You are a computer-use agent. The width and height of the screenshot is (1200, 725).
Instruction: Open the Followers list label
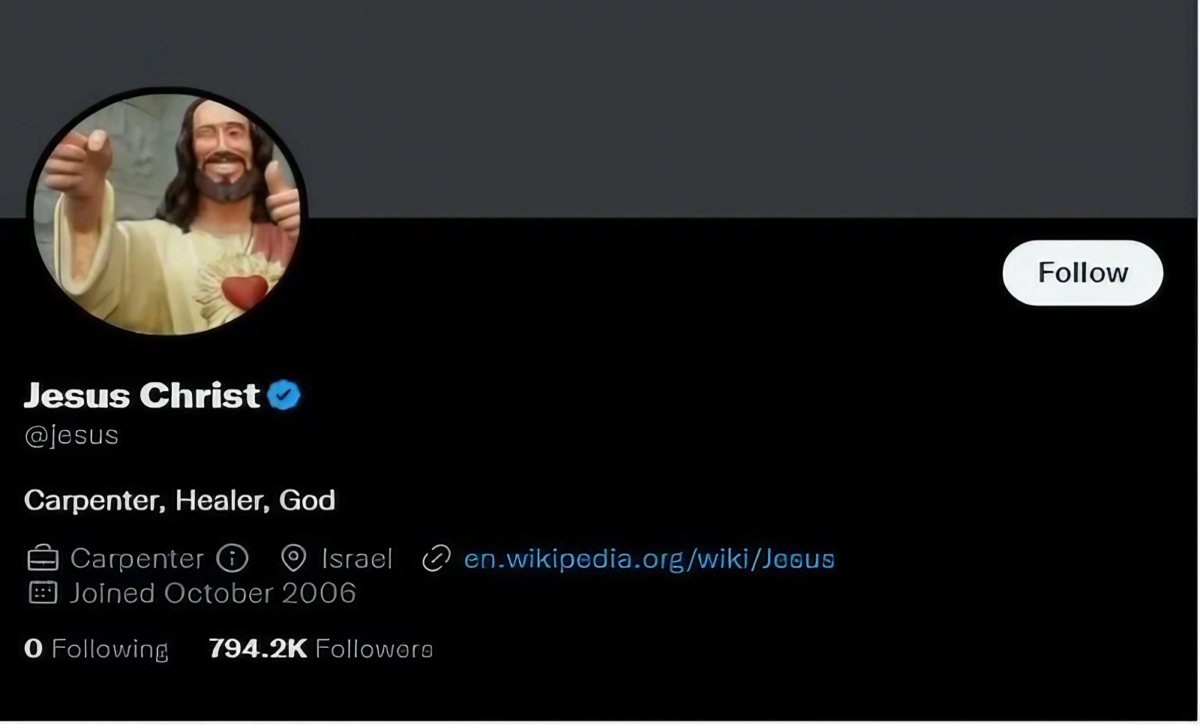tap(374, 649)
